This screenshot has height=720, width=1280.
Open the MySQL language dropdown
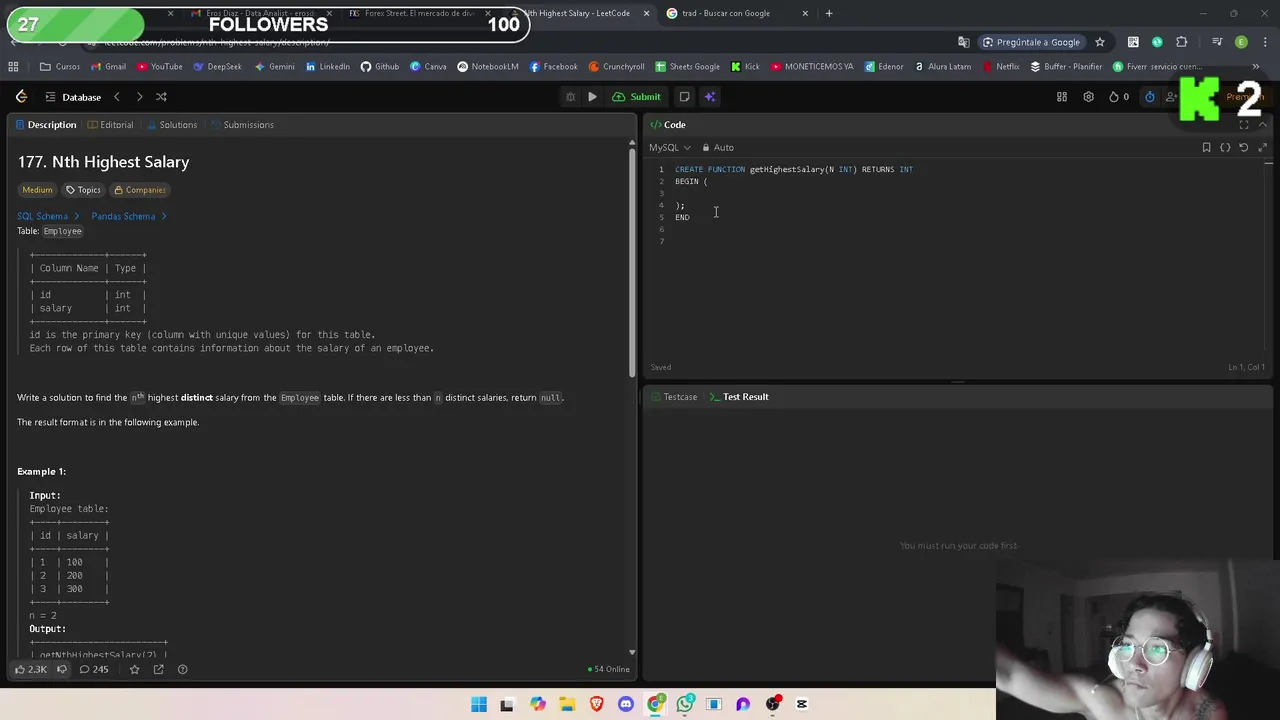(x=669, y=147)
